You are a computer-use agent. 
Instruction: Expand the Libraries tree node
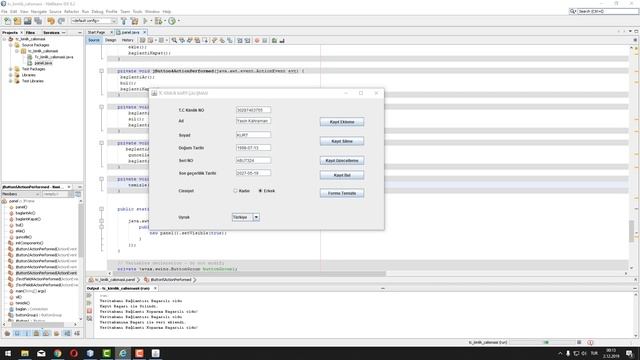tap(11, 75)
